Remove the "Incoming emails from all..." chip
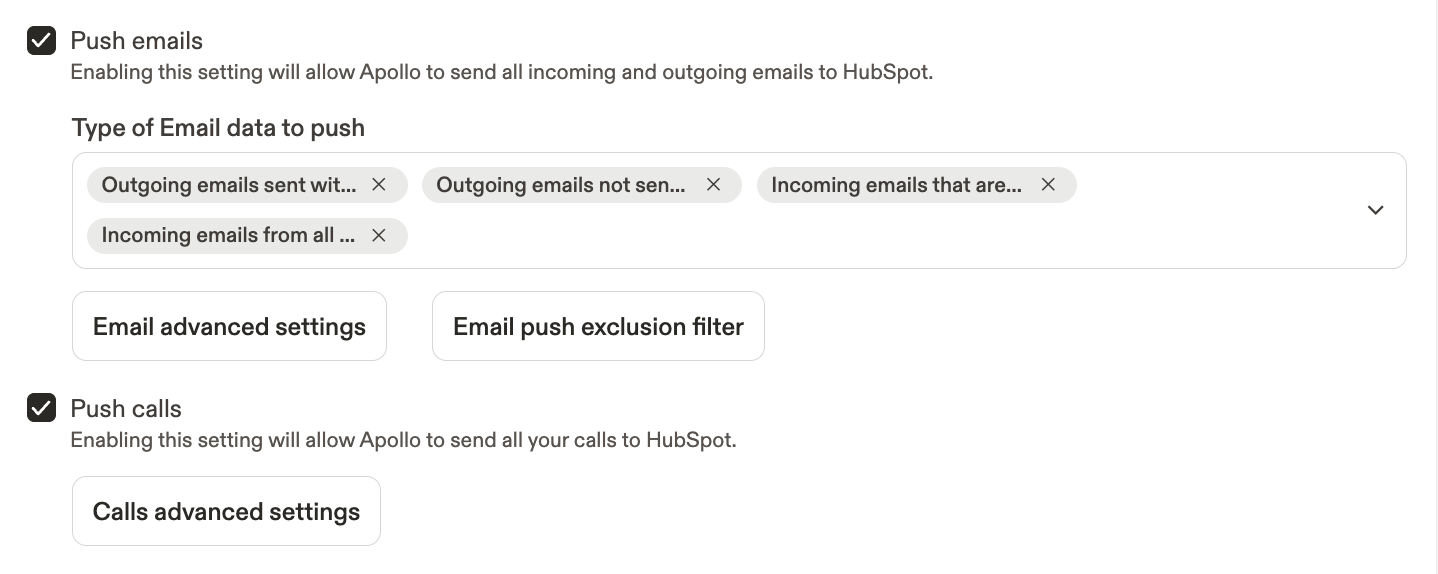Viewport: 1438px width, 574px height. [379, 236]
